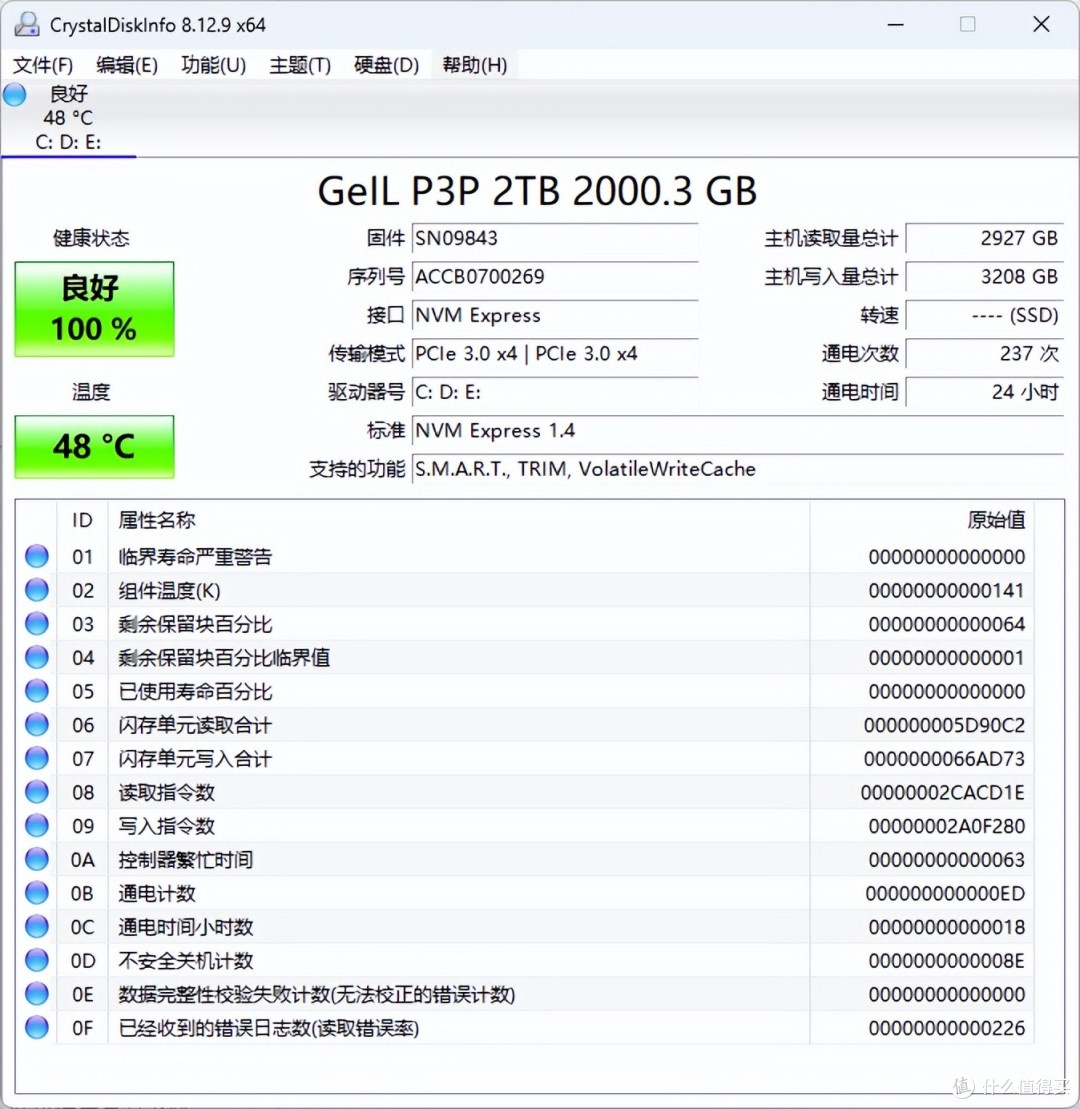Select the 控制器繁忙时间 row
The height and width of the screenshot is (1109, 1080).
coord(525,859)
